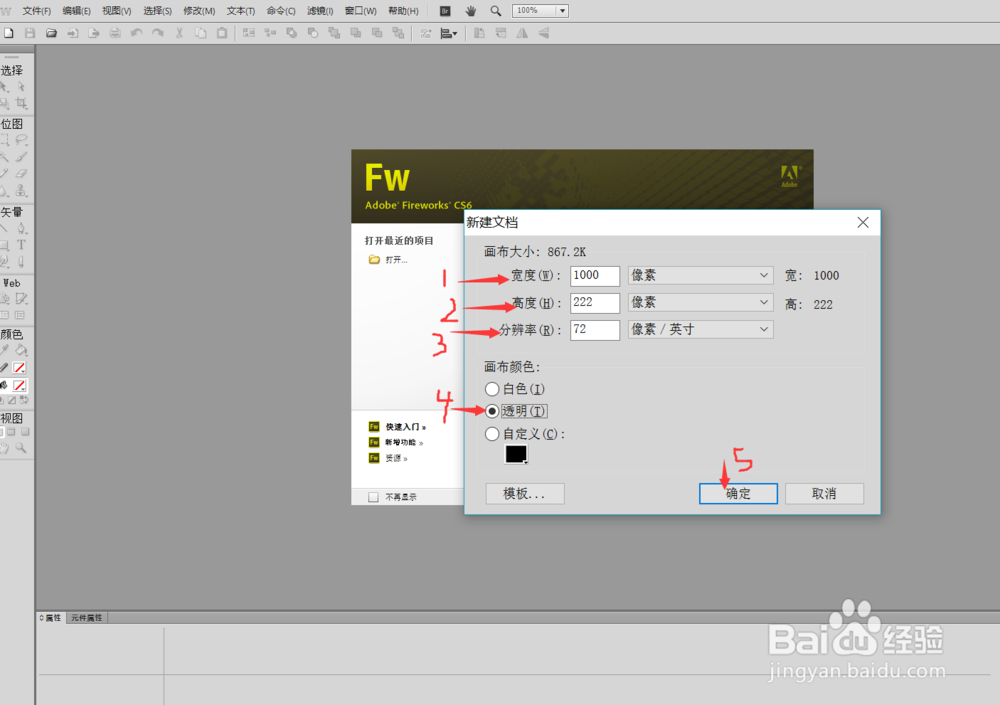Viewport: 1000px width, 705px height.
Task: Click the fill color swatch in tools panel
Action: tap(19, 385)
